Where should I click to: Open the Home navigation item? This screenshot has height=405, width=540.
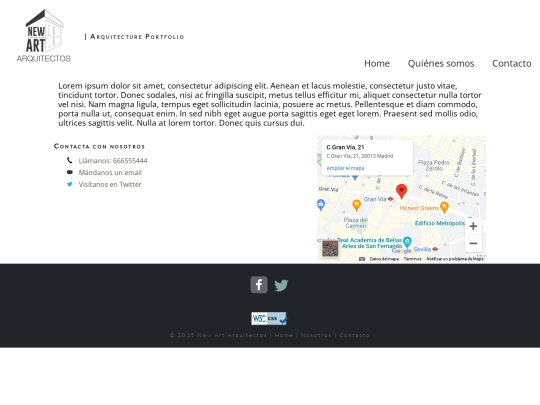tap(377, 63)
